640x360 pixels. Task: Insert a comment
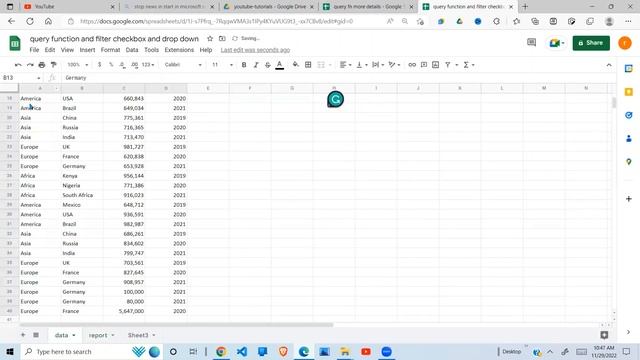[x=424, y=65]
